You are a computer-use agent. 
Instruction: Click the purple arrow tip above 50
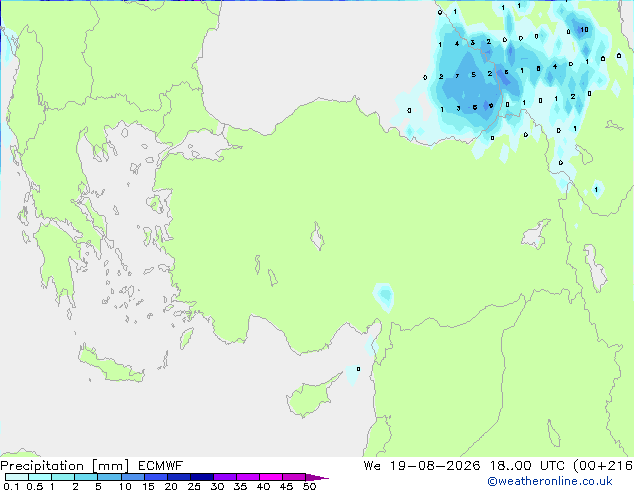click(x=317, y=477)
